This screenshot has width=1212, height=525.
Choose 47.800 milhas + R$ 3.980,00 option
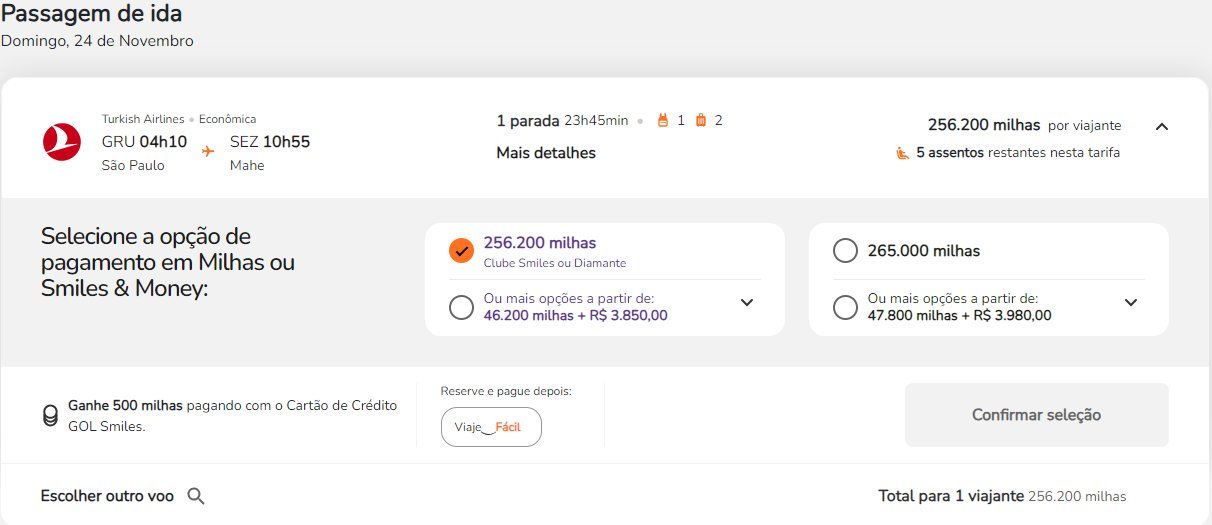845,307
